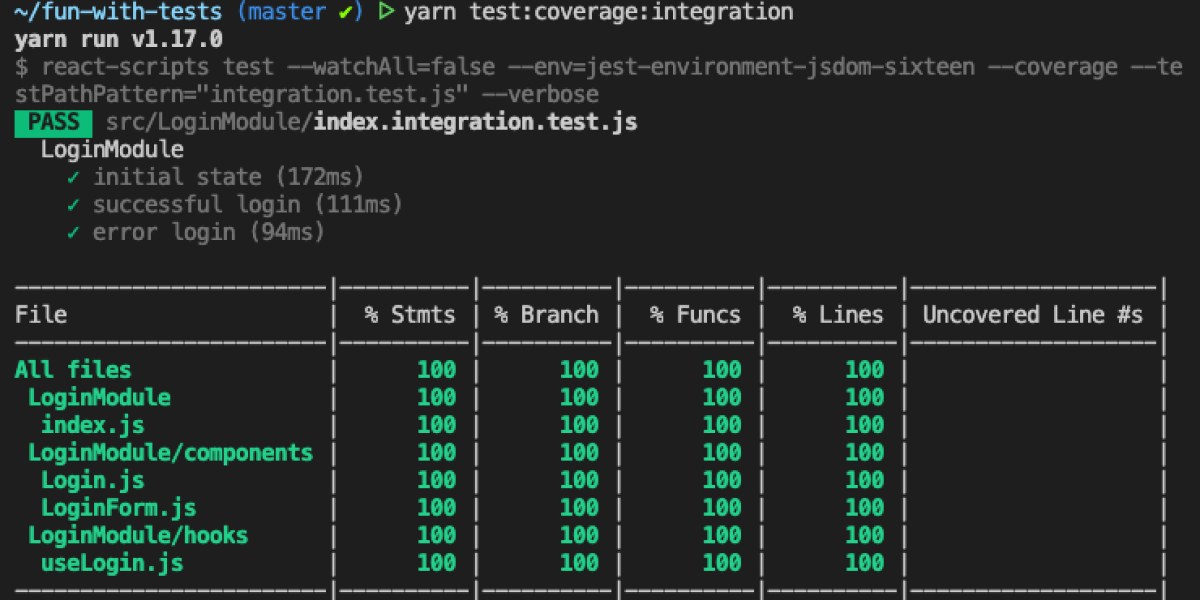The height and width of the screenshot is (600, 1200).
Task: Click the prompt arrow before yarn command
Action: click(x=385, y=13)
